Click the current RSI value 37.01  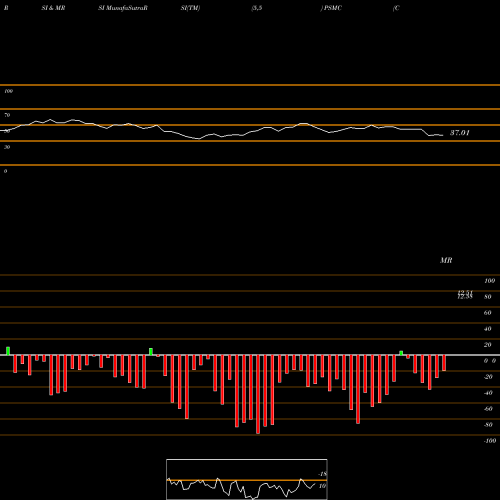[460, 133]
